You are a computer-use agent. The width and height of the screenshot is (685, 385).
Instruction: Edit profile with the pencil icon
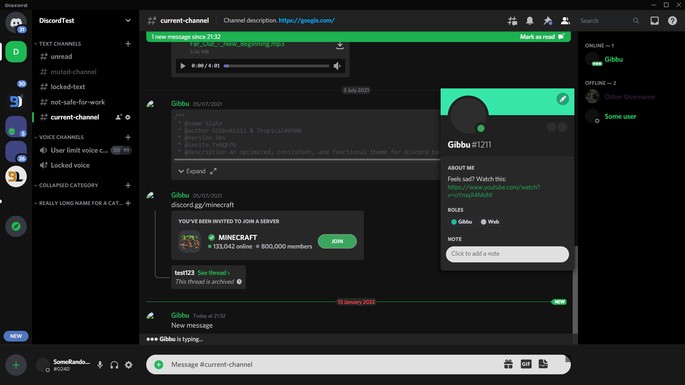562,99
